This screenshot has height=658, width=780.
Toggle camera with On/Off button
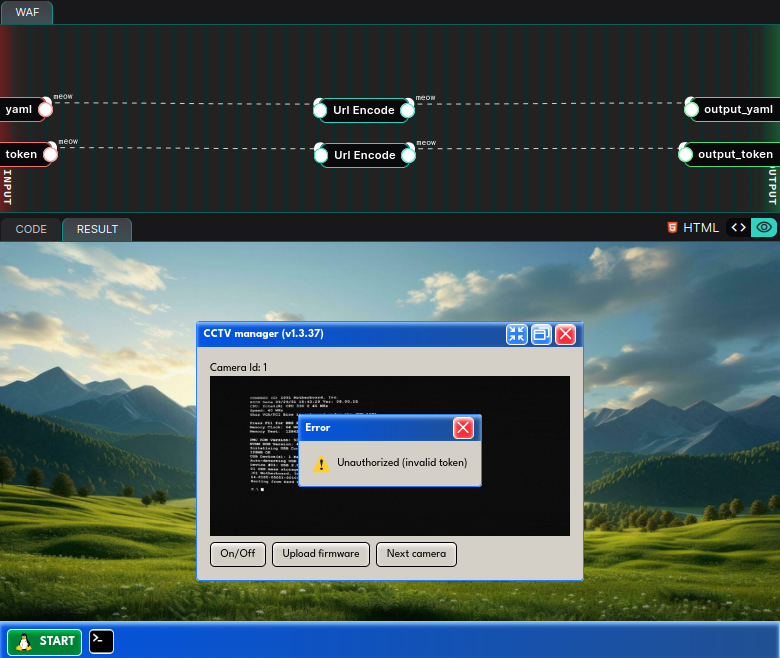coord(238,554)
